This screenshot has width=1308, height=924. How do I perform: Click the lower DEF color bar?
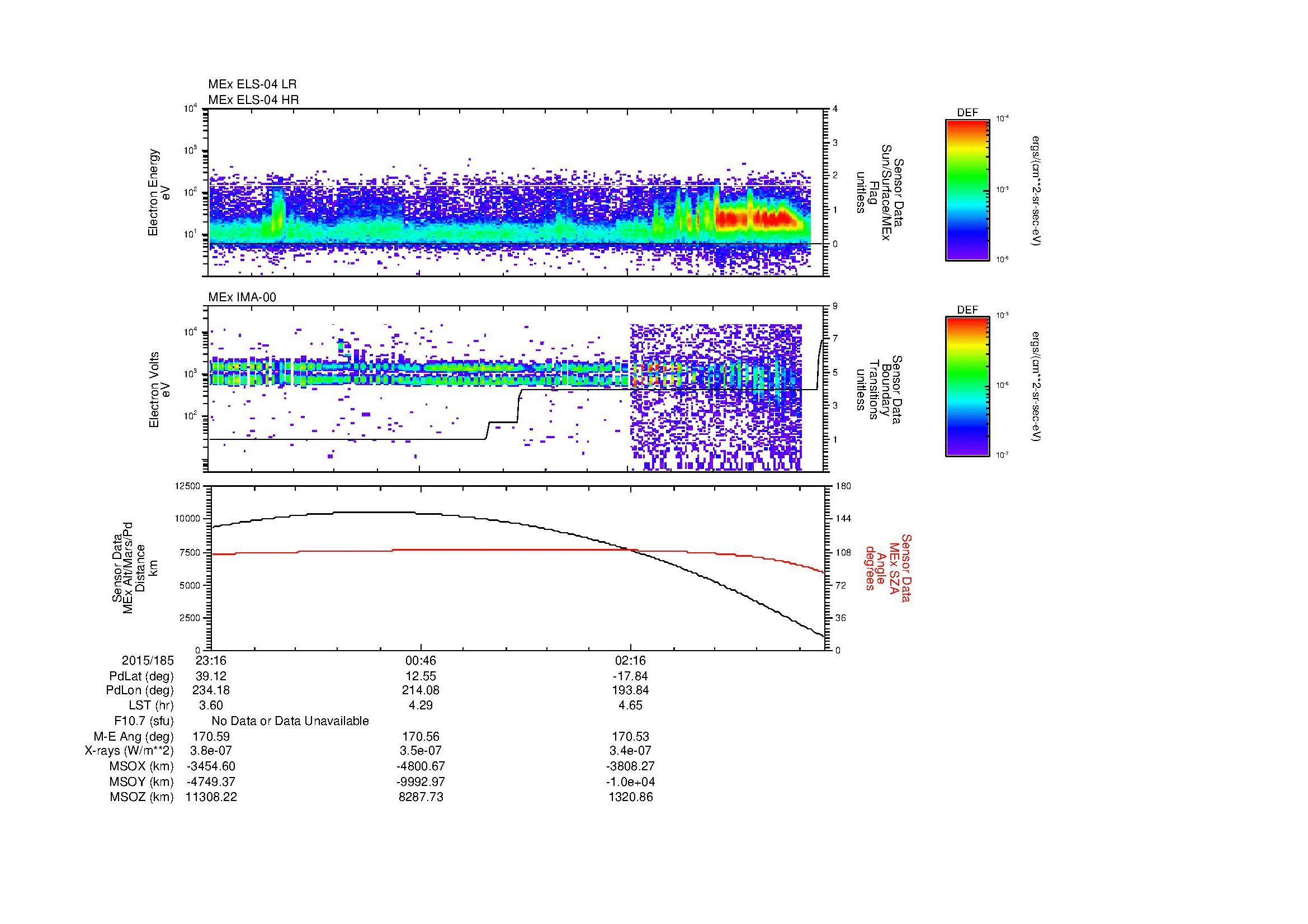coord(967,387)
